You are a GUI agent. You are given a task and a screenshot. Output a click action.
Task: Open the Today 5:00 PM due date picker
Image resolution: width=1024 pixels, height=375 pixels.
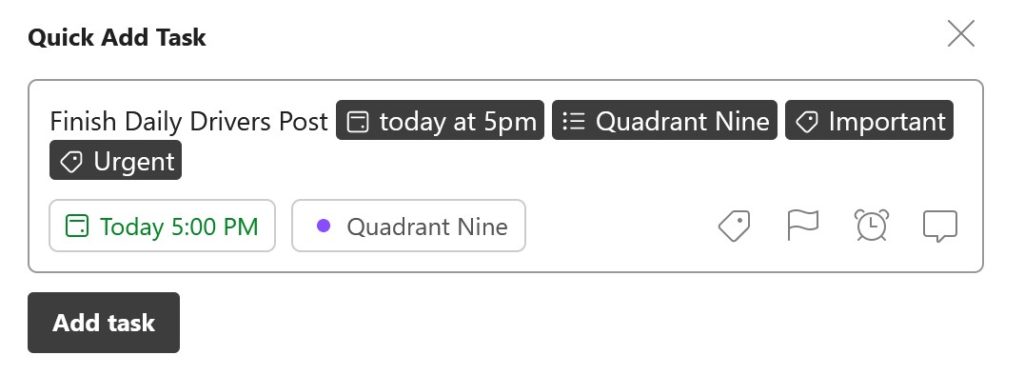[162, 226]
